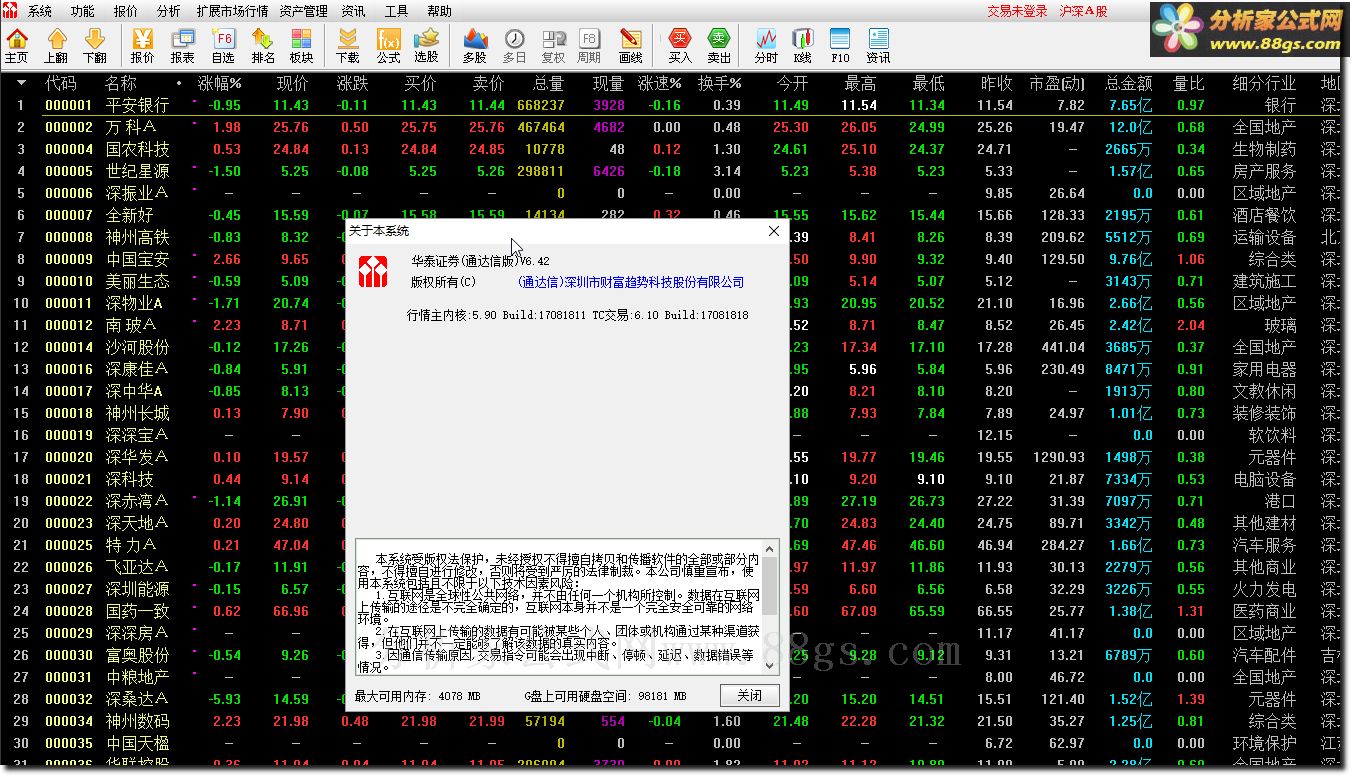Screen dimensions: 1352x776
Task: Open the 报价 quotes toolbar icon
Action: (x=143, y=46)
